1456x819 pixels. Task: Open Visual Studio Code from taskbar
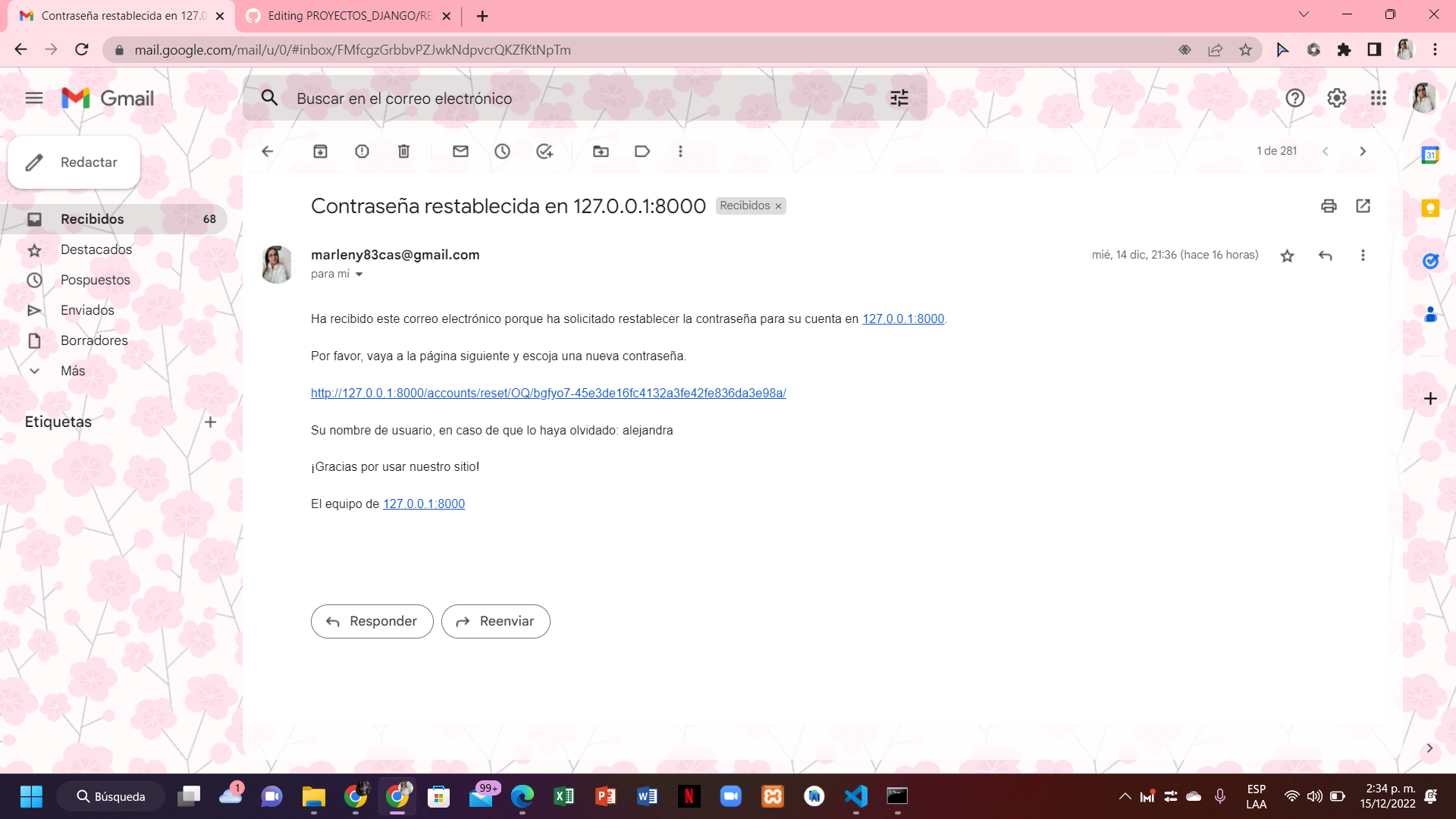(x=855, y=796)
